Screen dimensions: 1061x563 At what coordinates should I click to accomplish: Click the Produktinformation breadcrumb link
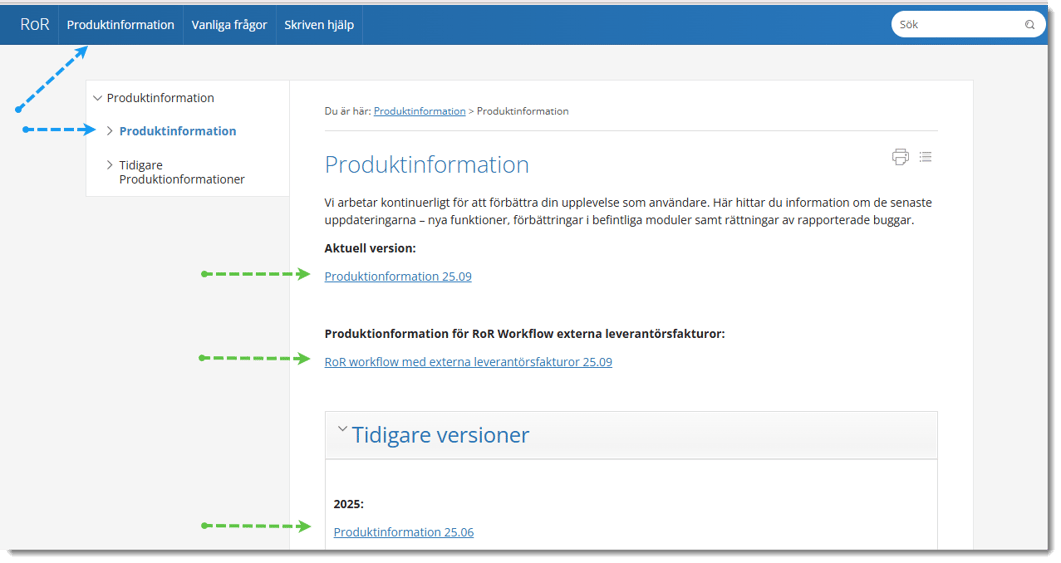[419, 111]
